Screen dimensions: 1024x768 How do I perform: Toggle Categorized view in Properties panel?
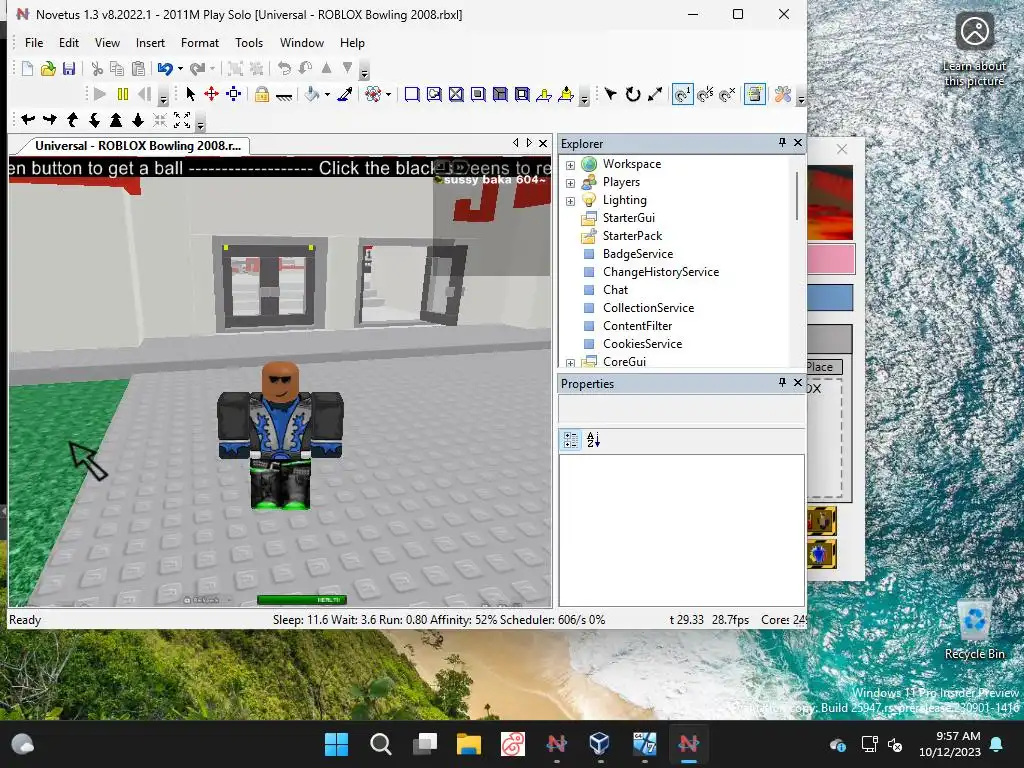pyautogui.click(x=570, y=440)
